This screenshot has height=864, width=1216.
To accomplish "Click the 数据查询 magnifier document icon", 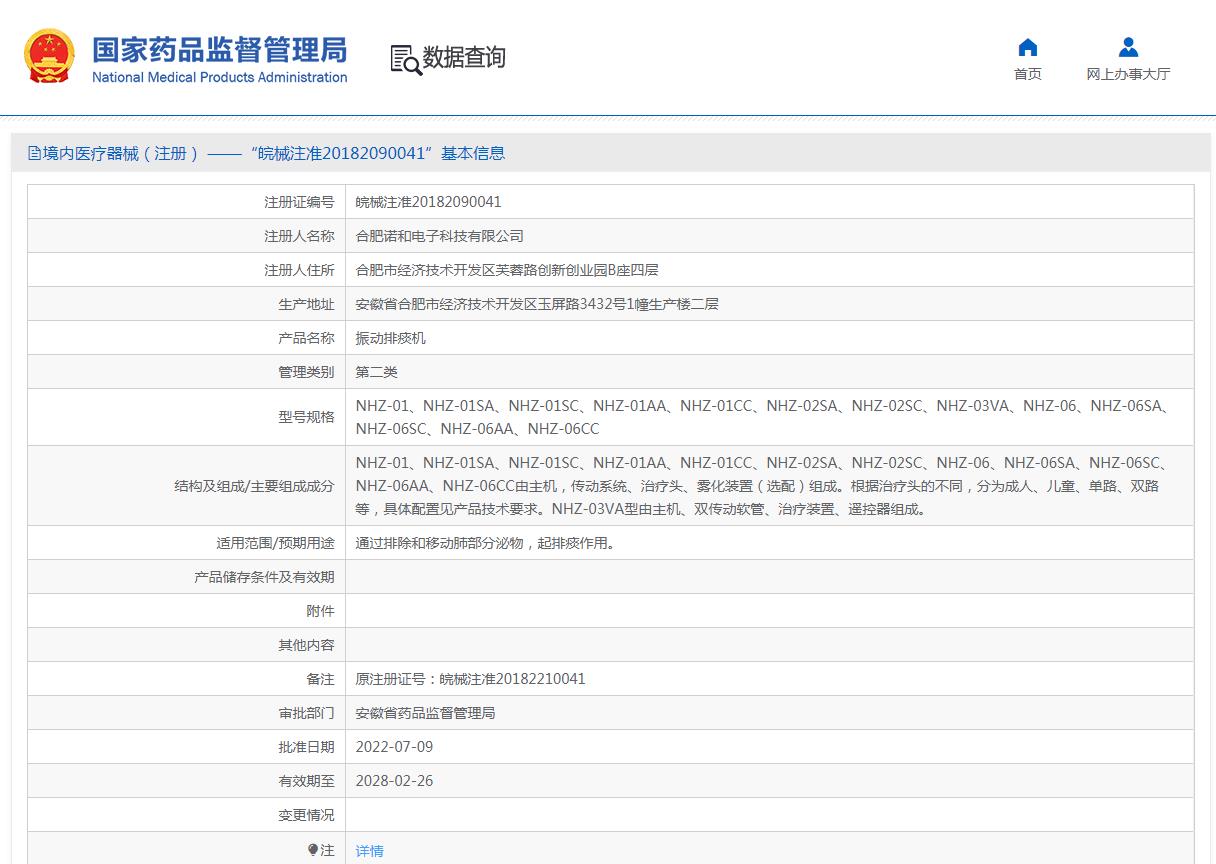I will click(x=405, y=59).
